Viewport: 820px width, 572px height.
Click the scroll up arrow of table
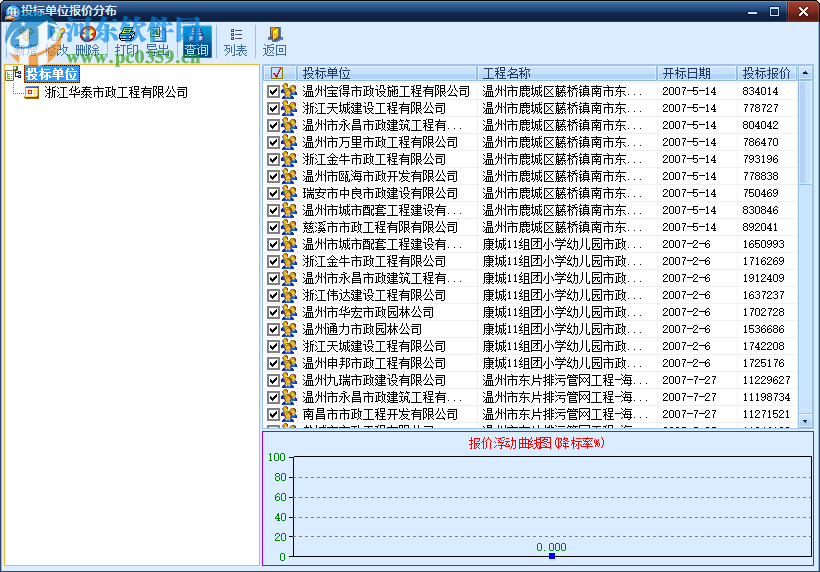click(x=805, y=73)
